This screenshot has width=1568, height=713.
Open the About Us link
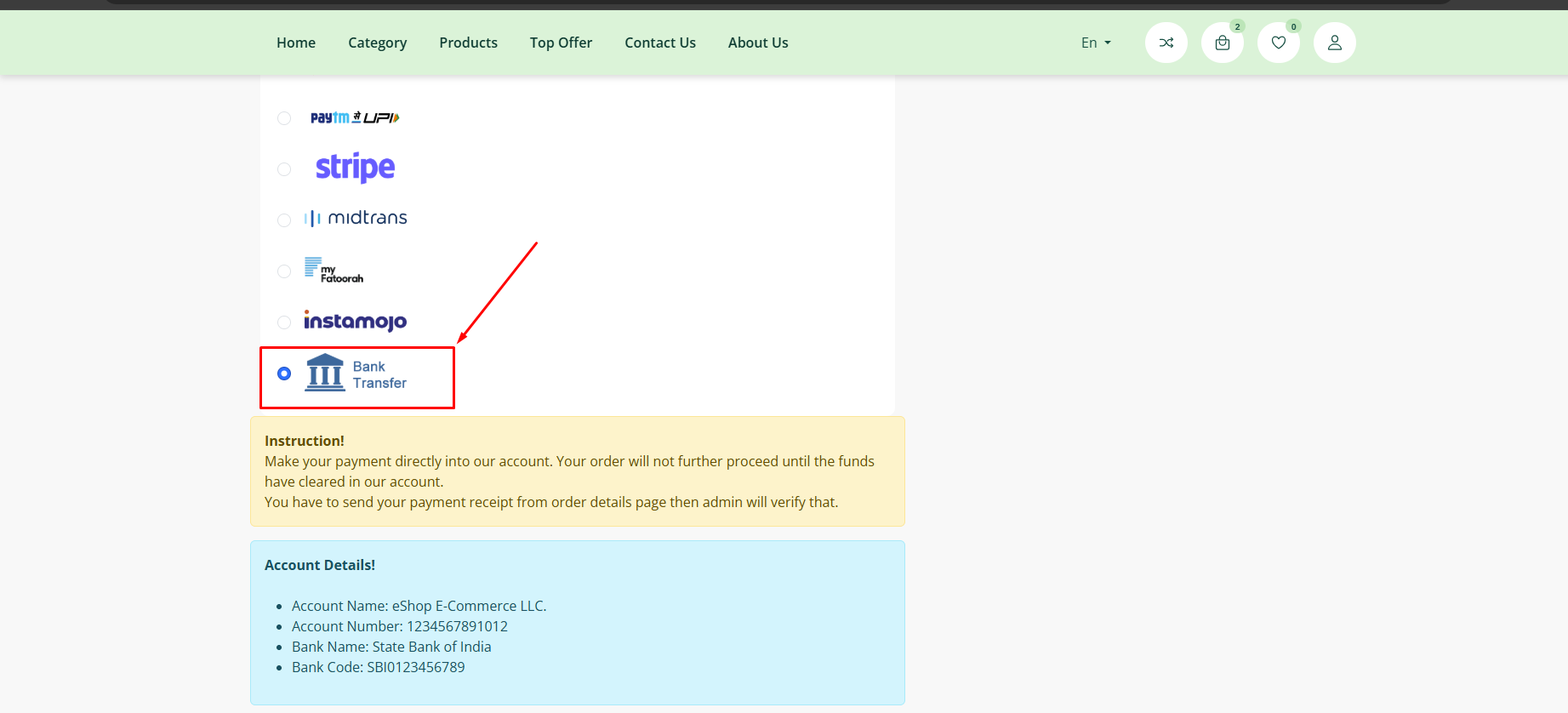[758, 43]
